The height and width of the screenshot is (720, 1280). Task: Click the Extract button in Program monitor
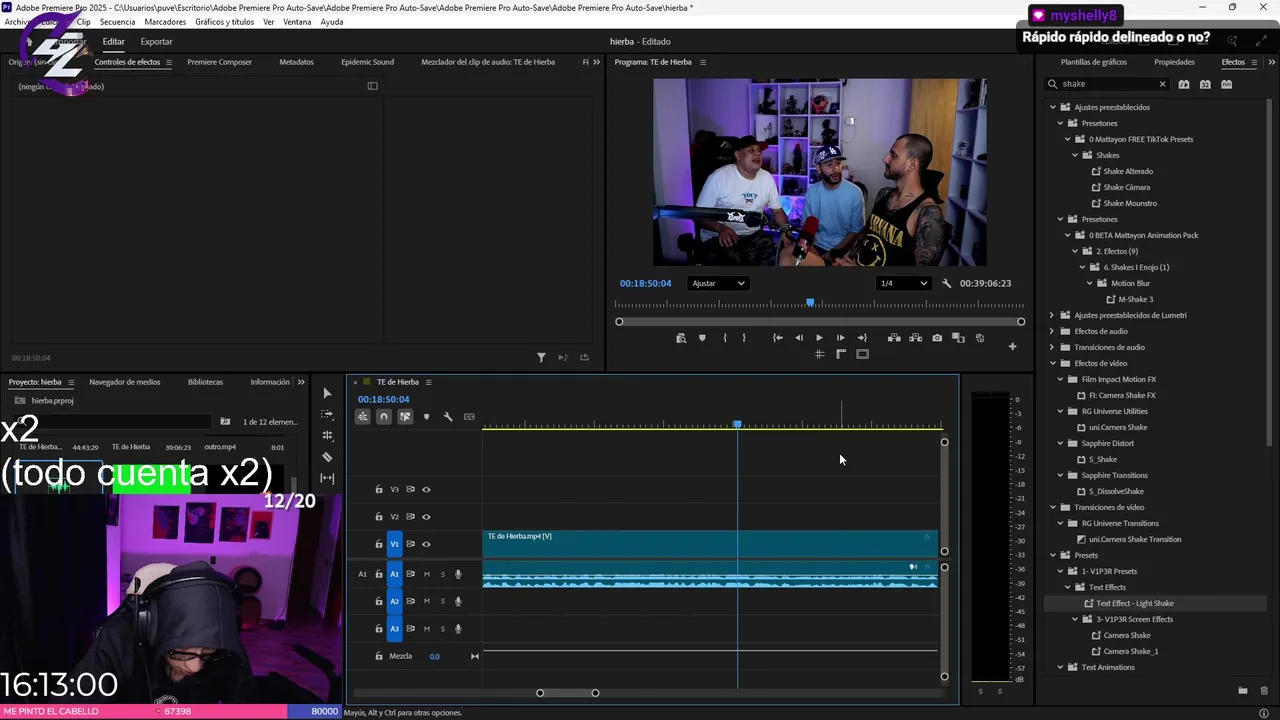coord(915,338)
